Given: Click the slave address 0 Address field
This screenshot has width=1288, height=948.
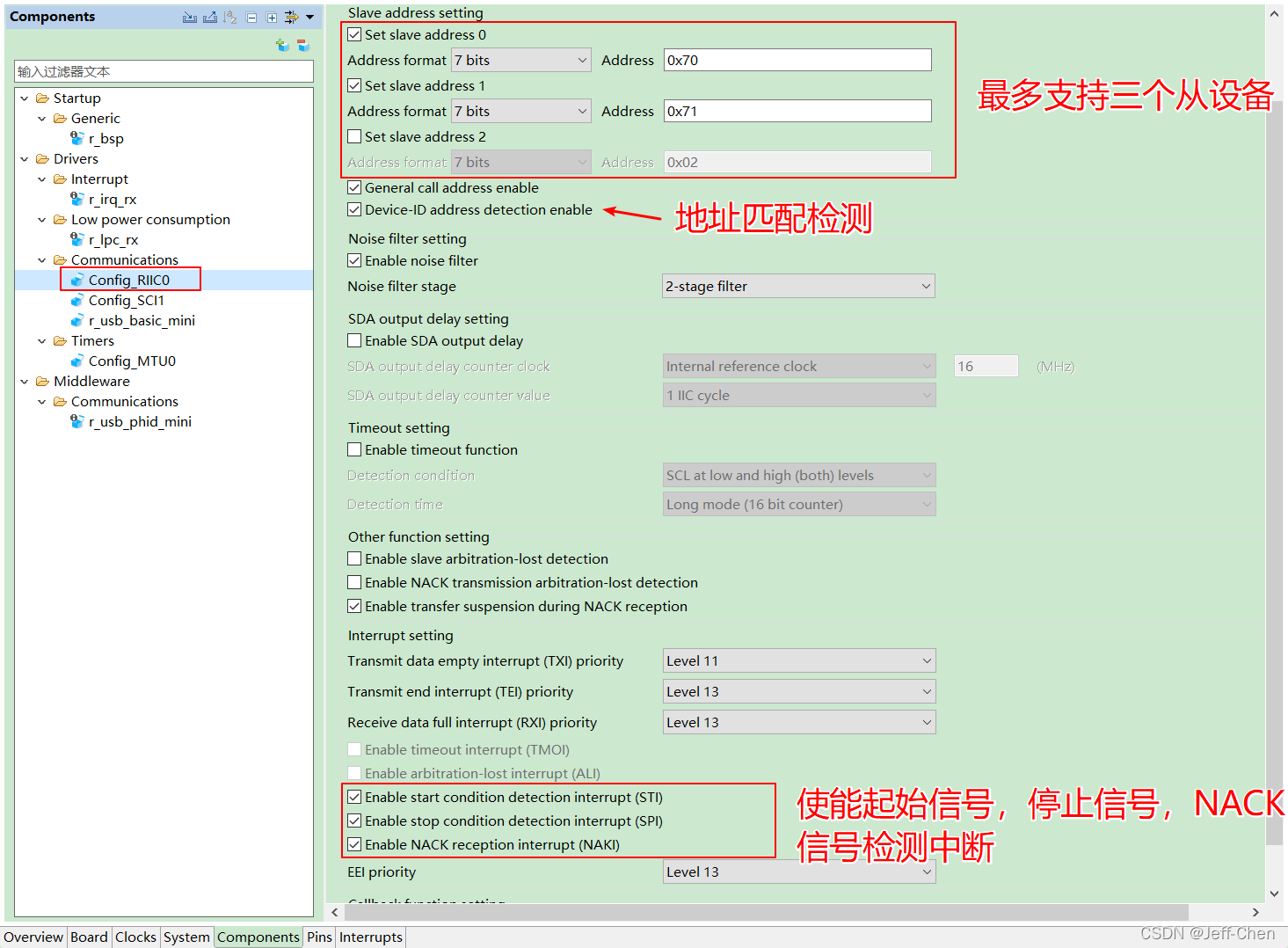Looking at the screenshot, I should (797, 60).
